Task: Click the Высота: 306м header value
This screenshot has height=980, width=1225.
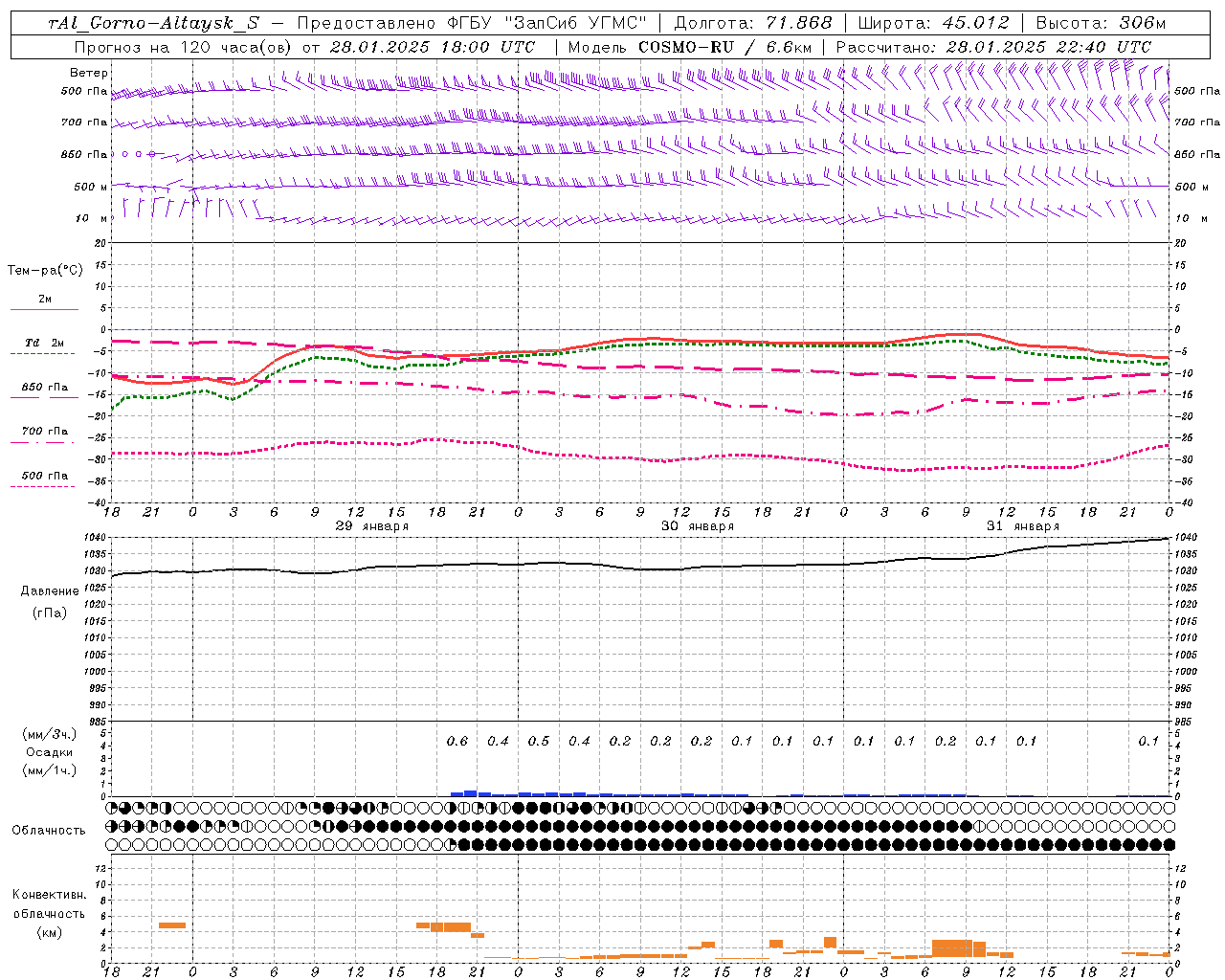Action: coord(1101,23)
